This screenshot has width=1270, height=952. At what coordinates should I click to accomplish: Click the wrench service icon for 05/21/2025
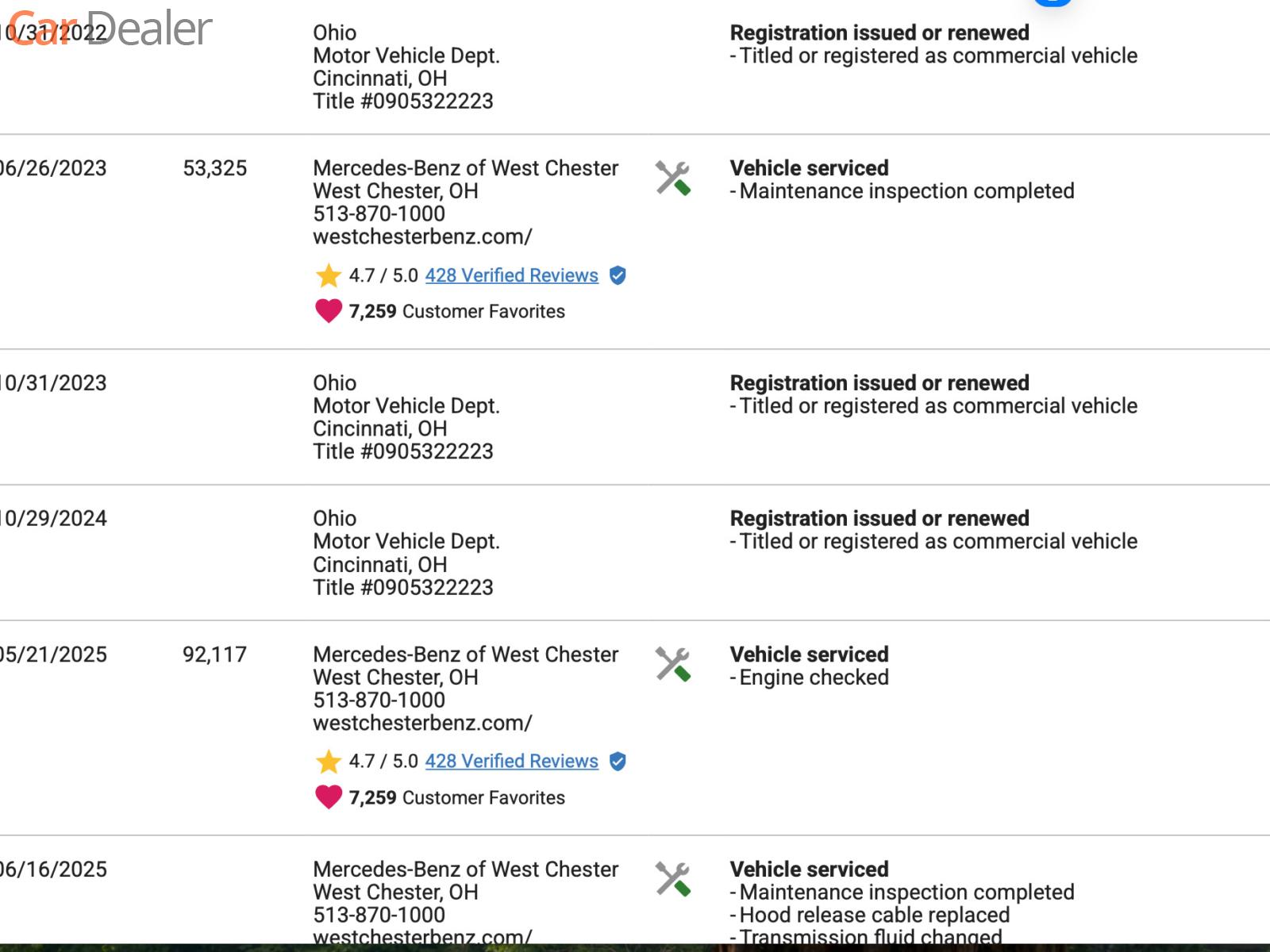[672, 665]
